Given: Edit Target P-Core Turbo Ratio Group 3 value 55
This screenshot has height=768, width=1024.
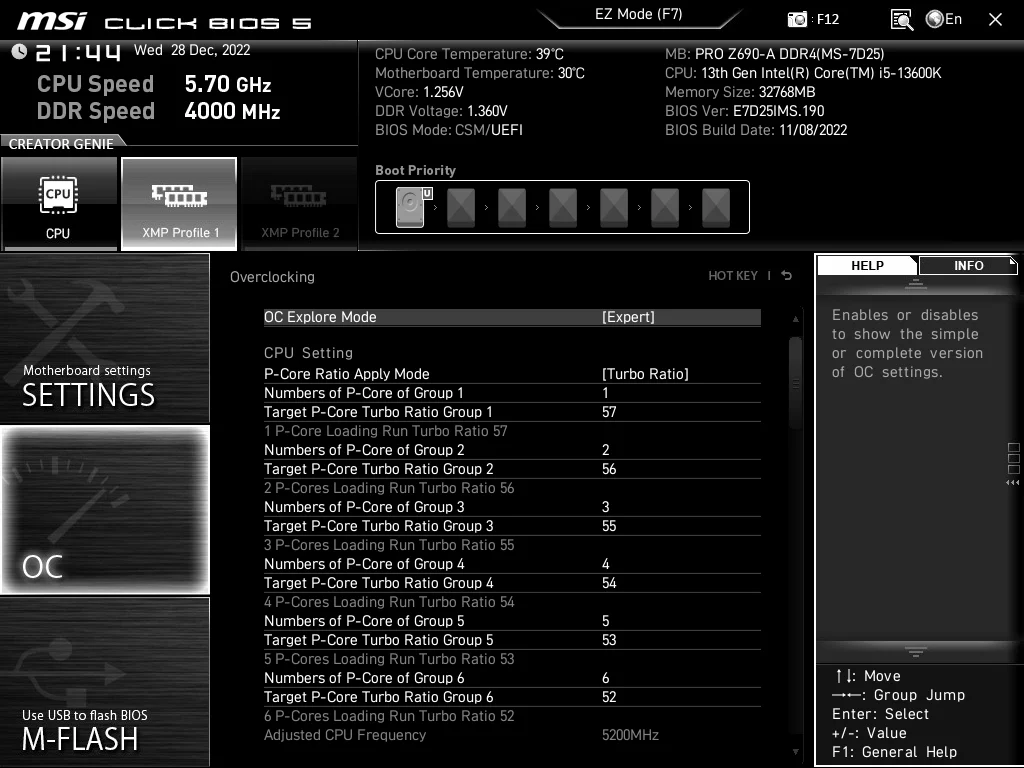Looking at the screenshot, I should coord(609,526).
